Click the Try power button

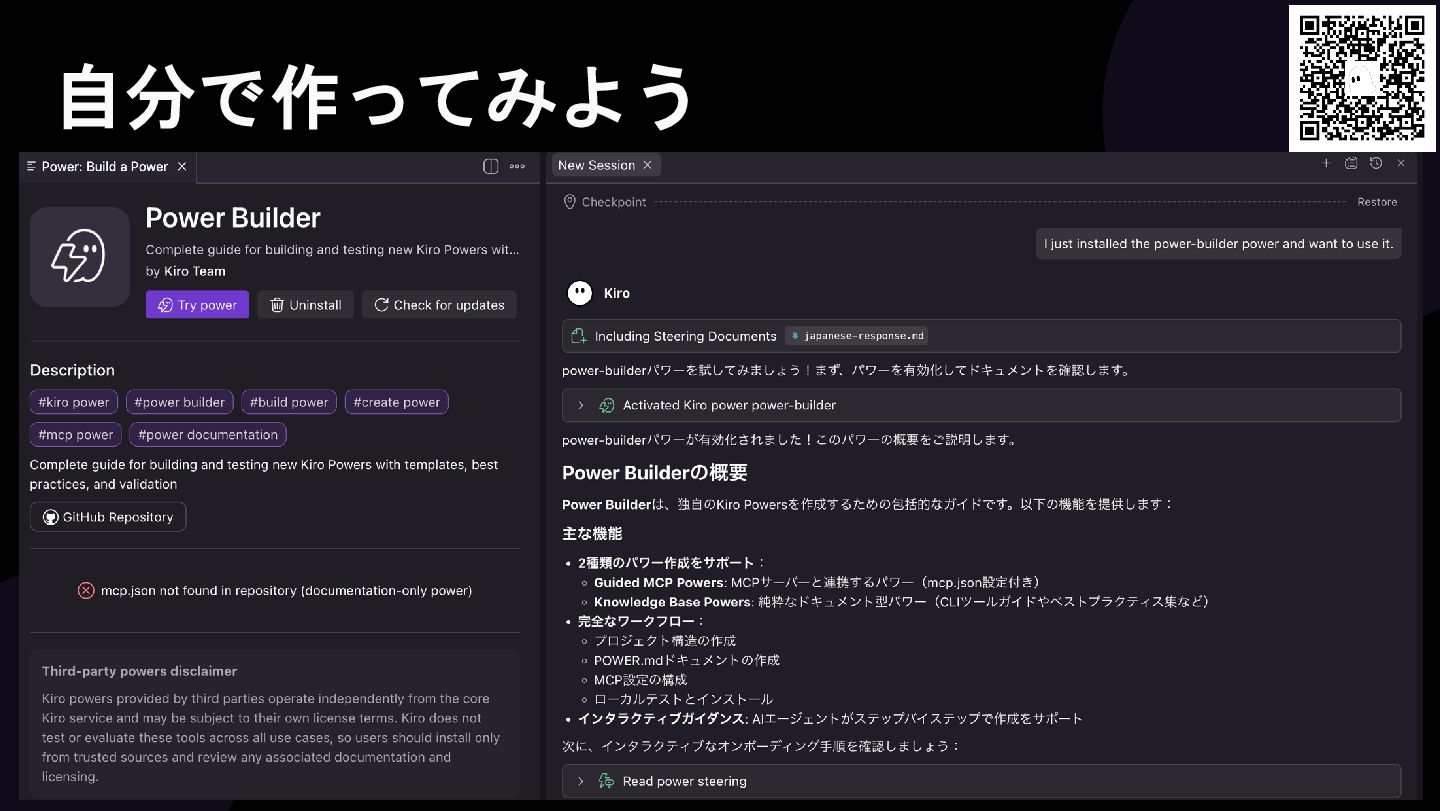point(197,305)
